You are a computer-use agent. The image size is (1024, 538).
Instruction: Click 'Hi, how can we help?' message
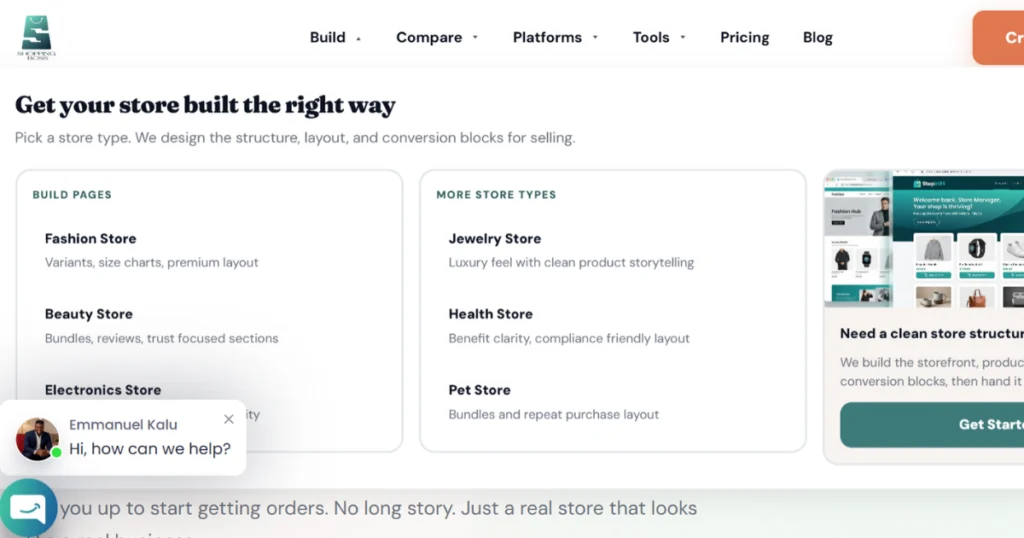coord(150,449)
